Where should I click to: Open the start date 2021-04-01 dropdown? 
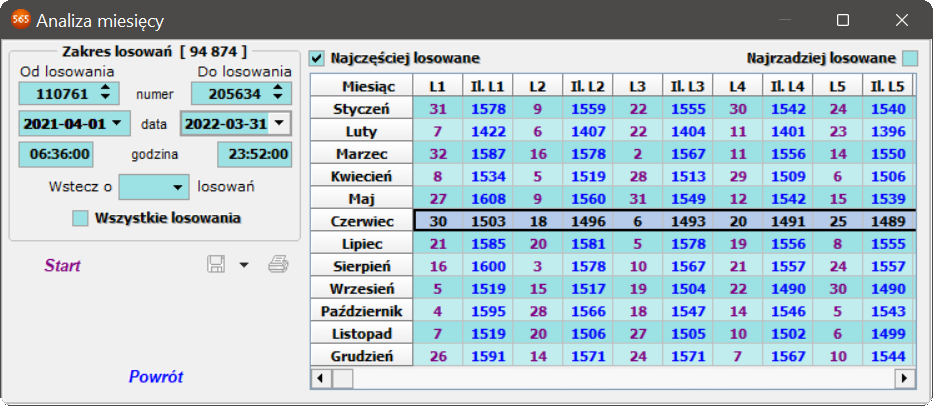point(117,123)
